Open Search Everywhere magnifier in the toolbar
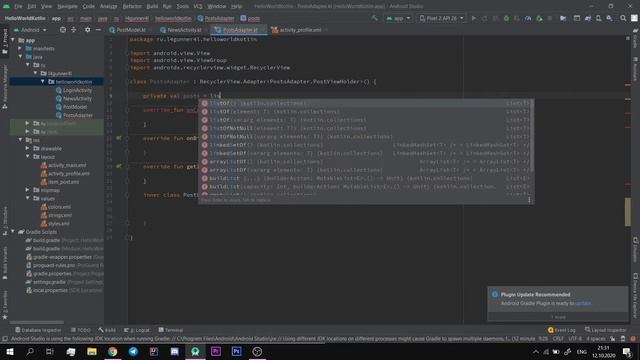 (623, 18)
